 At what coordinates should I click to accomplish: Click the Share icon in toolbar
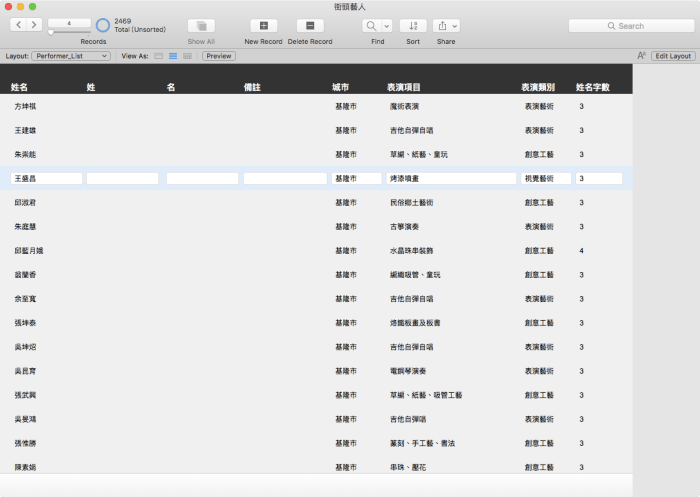pyautogui.click(x=441, y=26)
